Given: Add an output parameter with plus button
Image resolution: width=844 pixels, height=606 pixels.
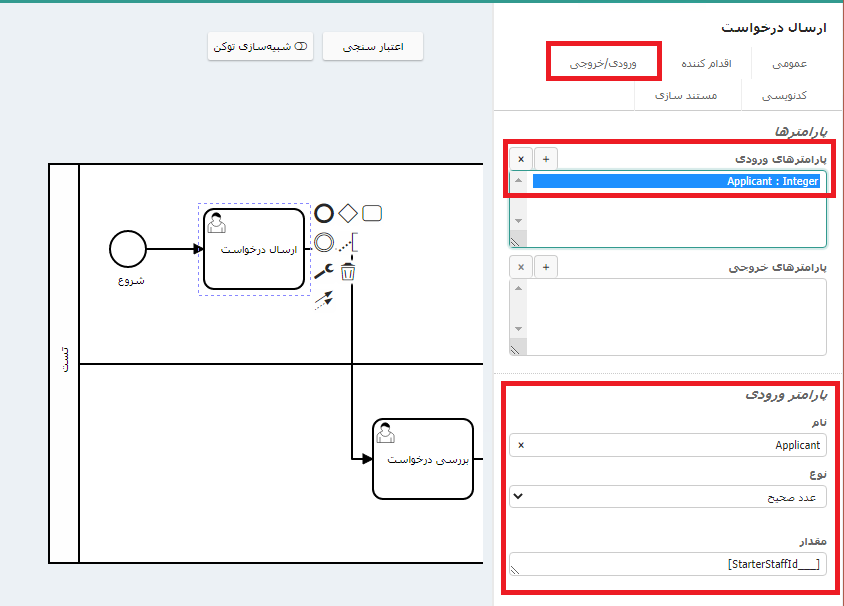Looking at the screenshot, I should [546, 267].
